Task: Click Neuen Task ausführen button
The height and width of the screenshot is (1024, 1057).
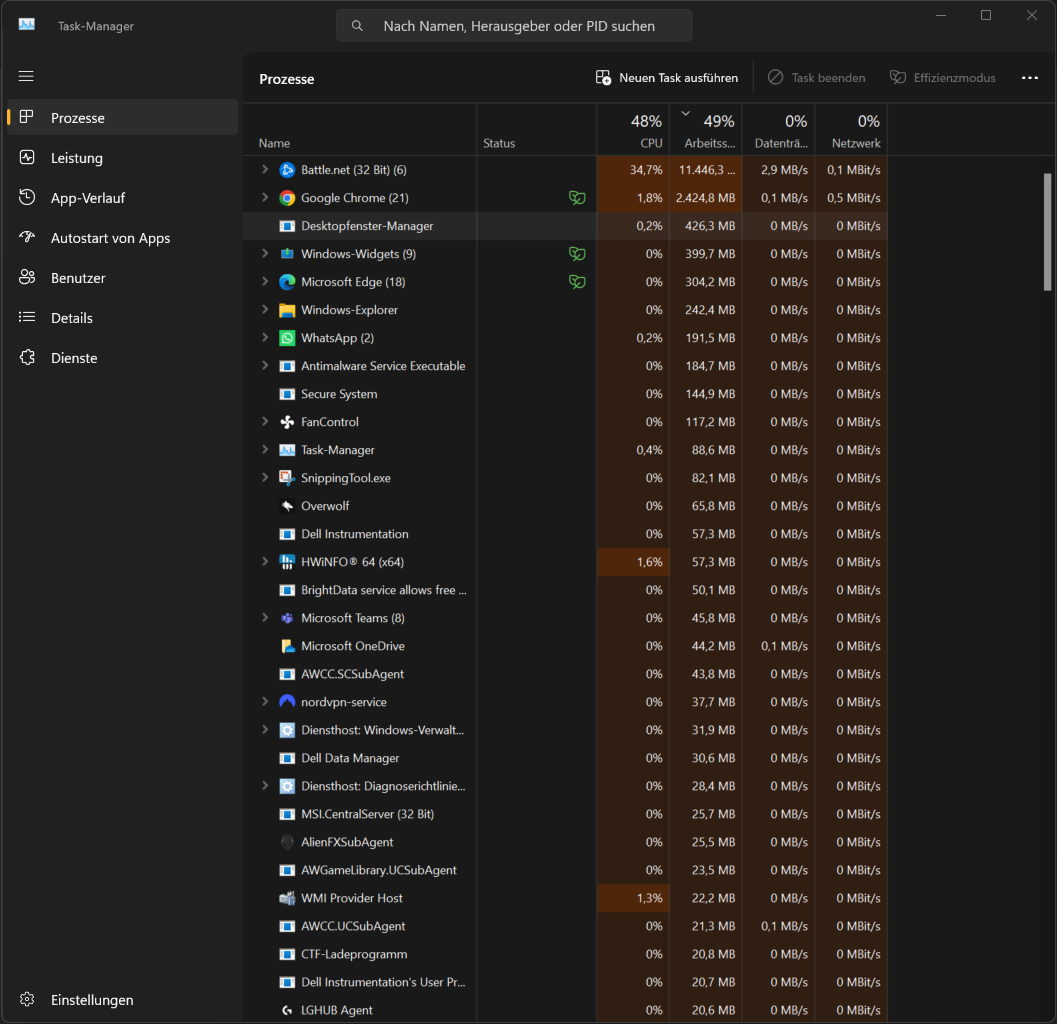Action: pos(667,78)
